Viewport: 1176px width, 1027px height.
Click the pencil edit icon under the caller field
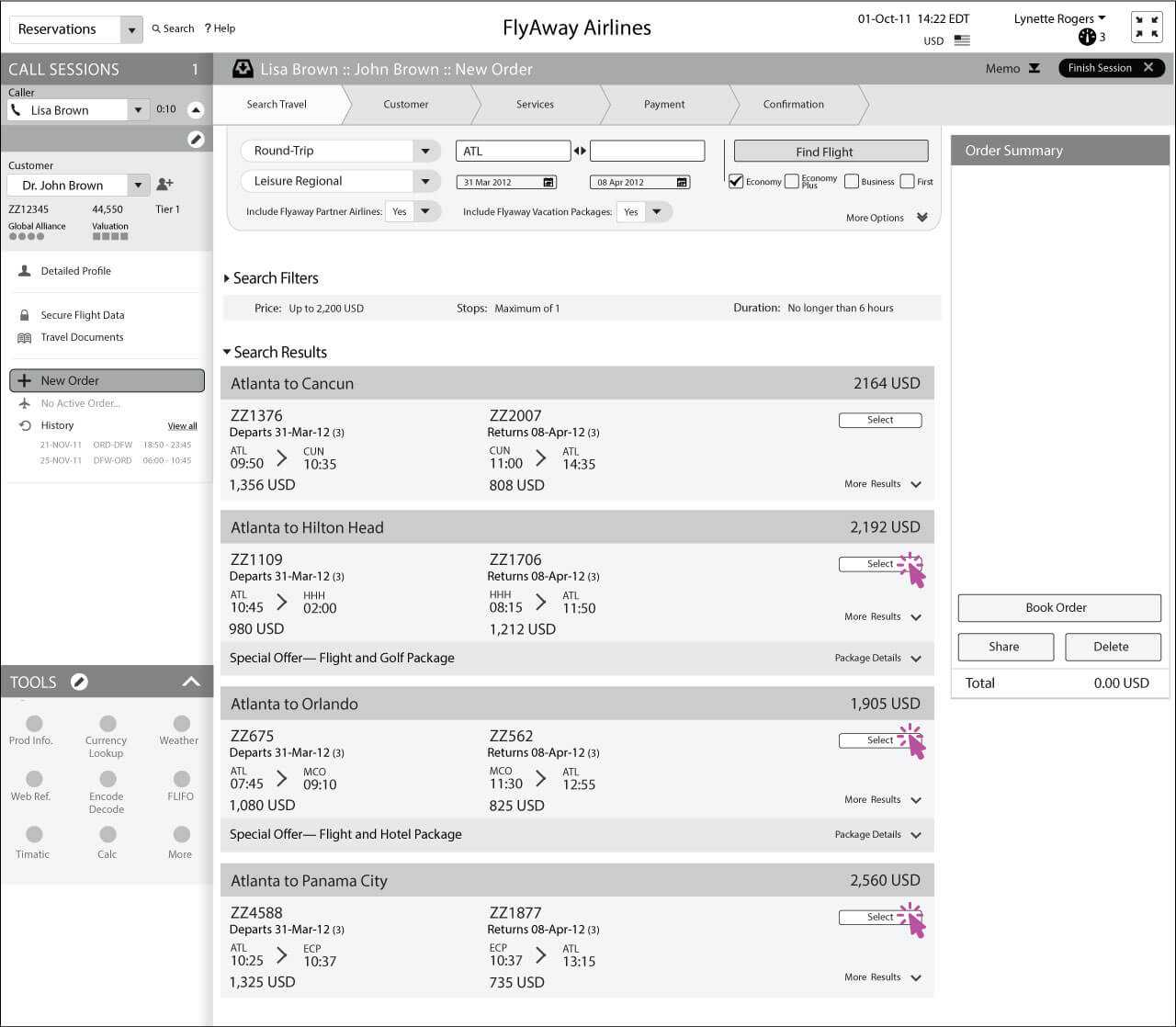tap(196, 139)
